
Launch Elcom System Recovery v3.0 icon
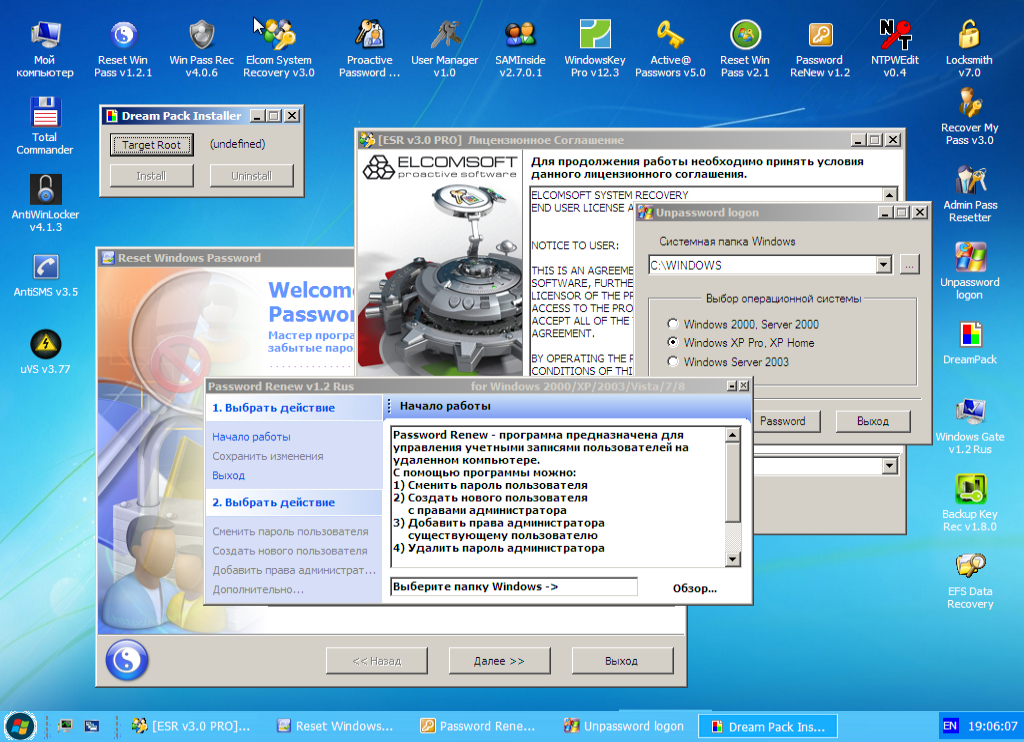(279, 49)
